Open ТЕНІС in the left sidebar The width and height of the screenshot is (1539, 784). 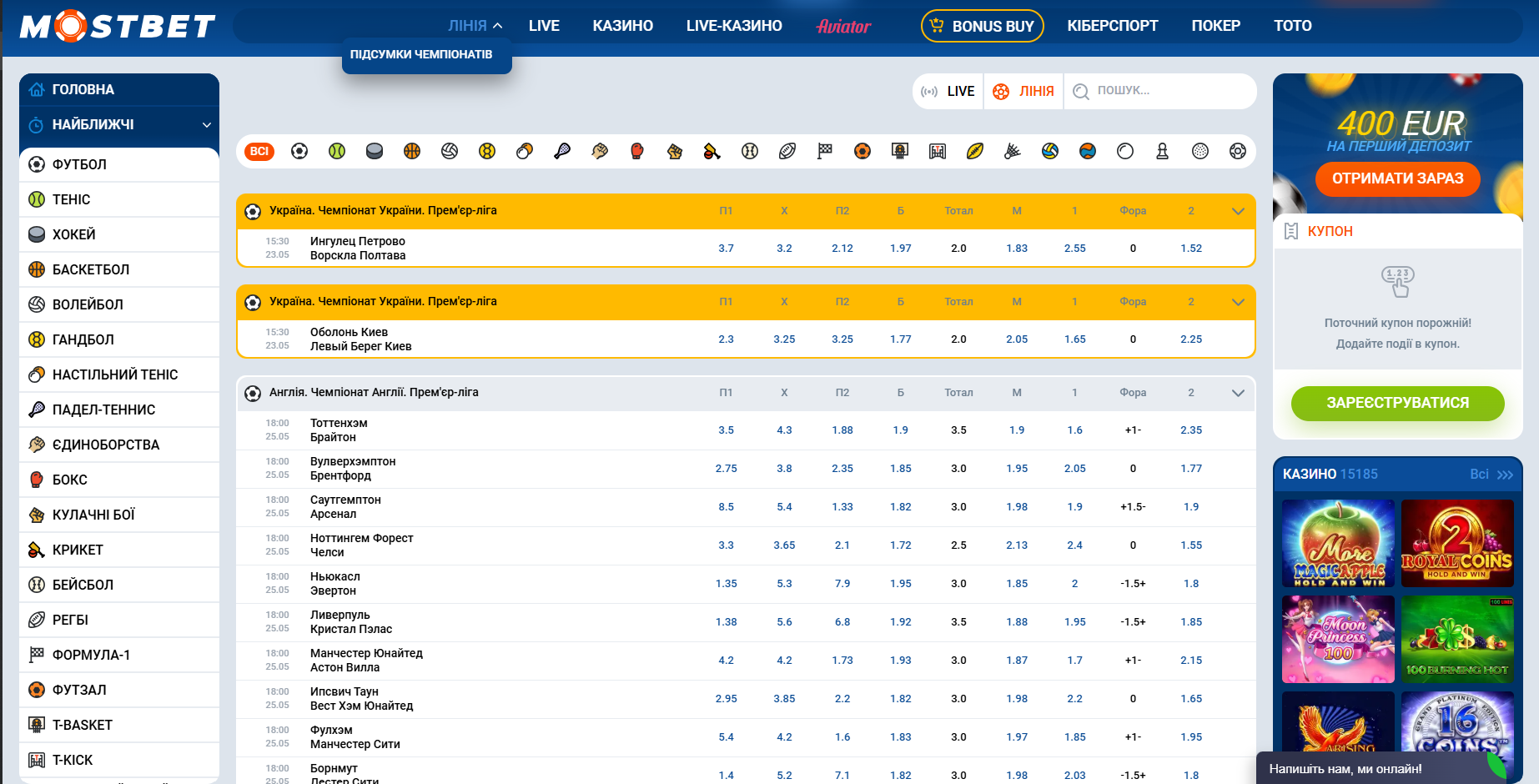point(119,199)
